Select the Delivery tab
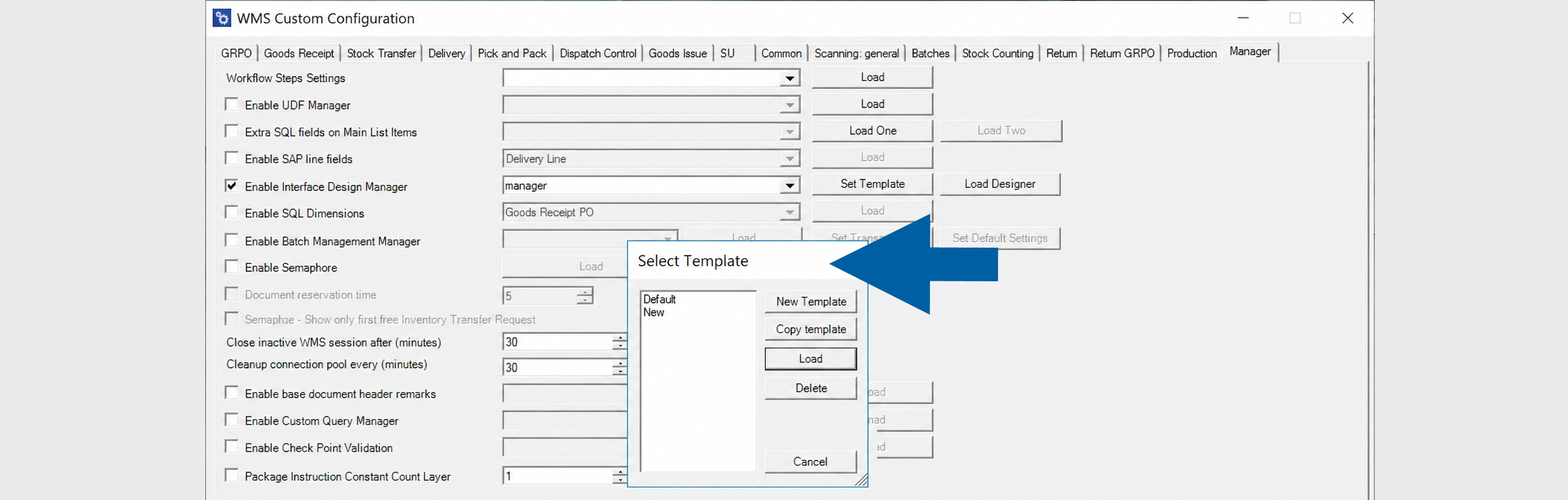Viewport: 1568px width, 500px height. tap(447, 53)
